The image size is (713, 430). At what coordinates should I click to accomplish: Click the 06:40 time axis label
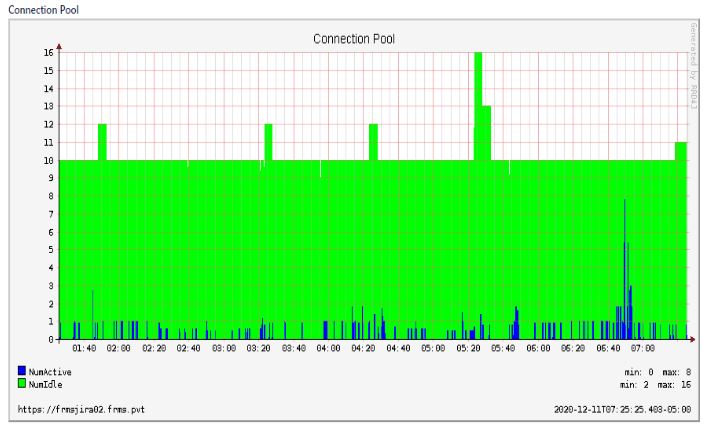tap(608, 348)
